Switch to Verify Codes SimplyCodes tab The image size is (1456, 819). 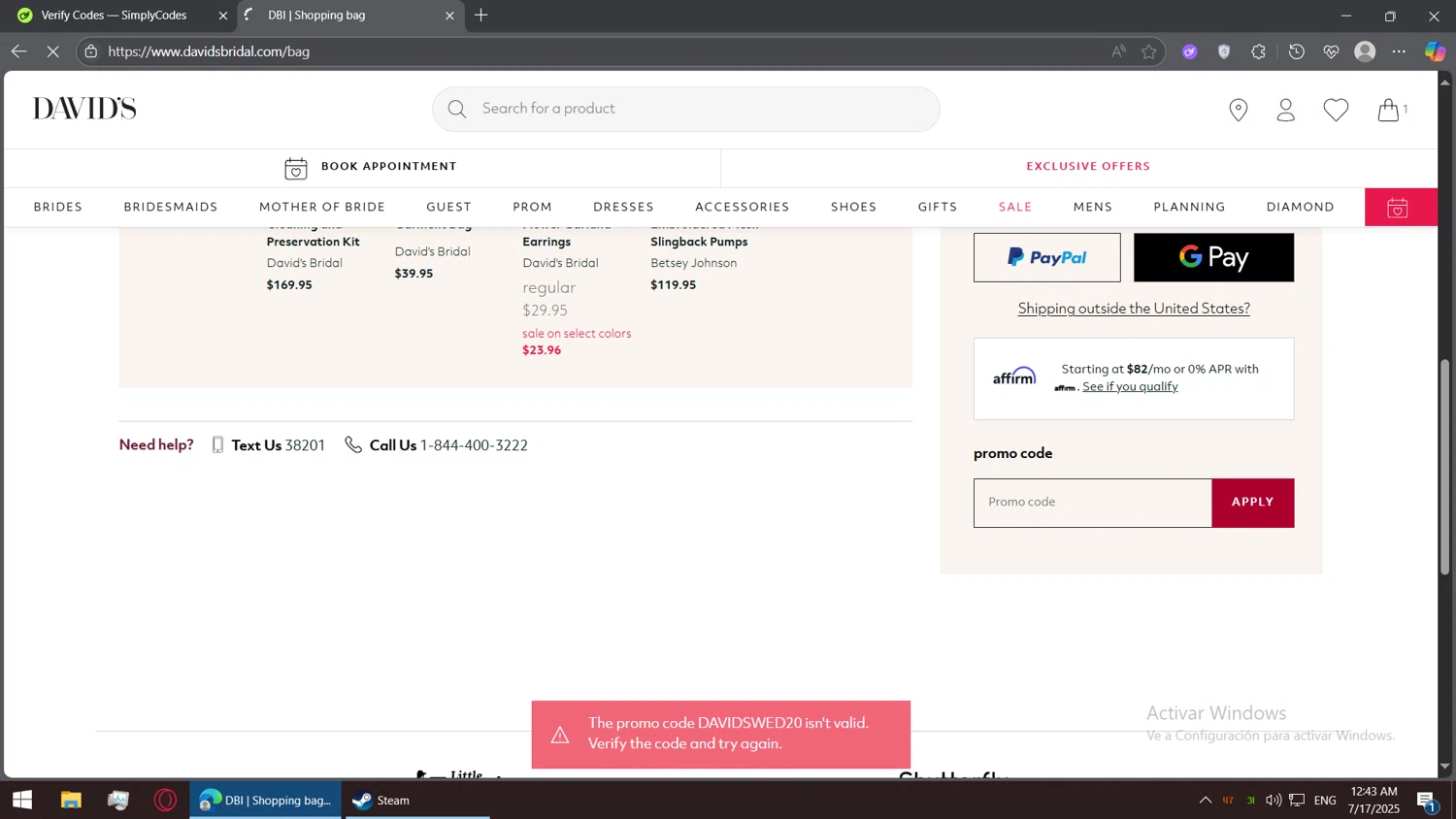coord(116,16)
